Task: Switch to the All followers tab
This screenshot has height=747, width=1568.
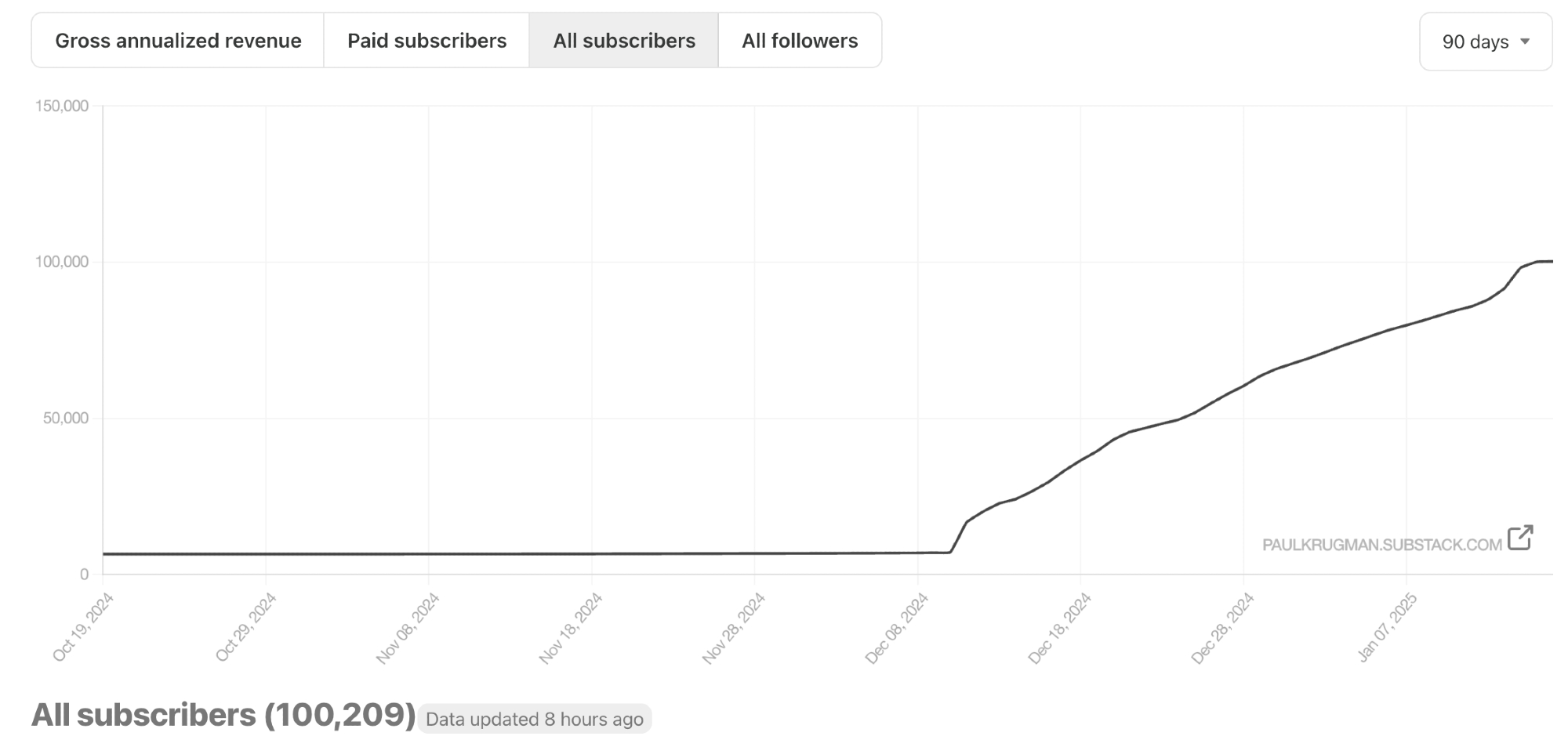Action: tap(800, 41)
